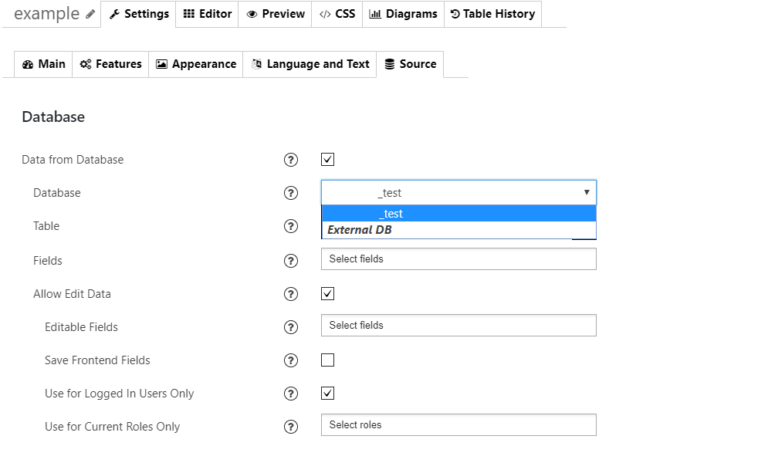Click help icon for Editable Fields
The image size is (768, 463).
pos(291,327)
